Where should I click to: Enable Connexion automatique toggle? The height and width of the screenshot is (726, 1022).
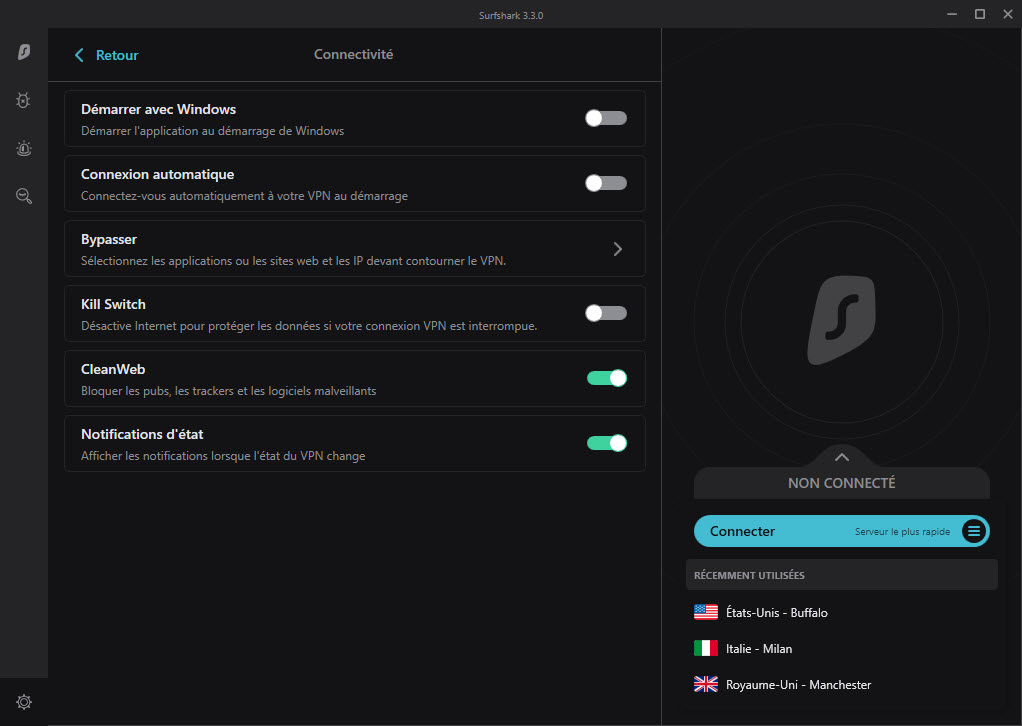point(606,183)
